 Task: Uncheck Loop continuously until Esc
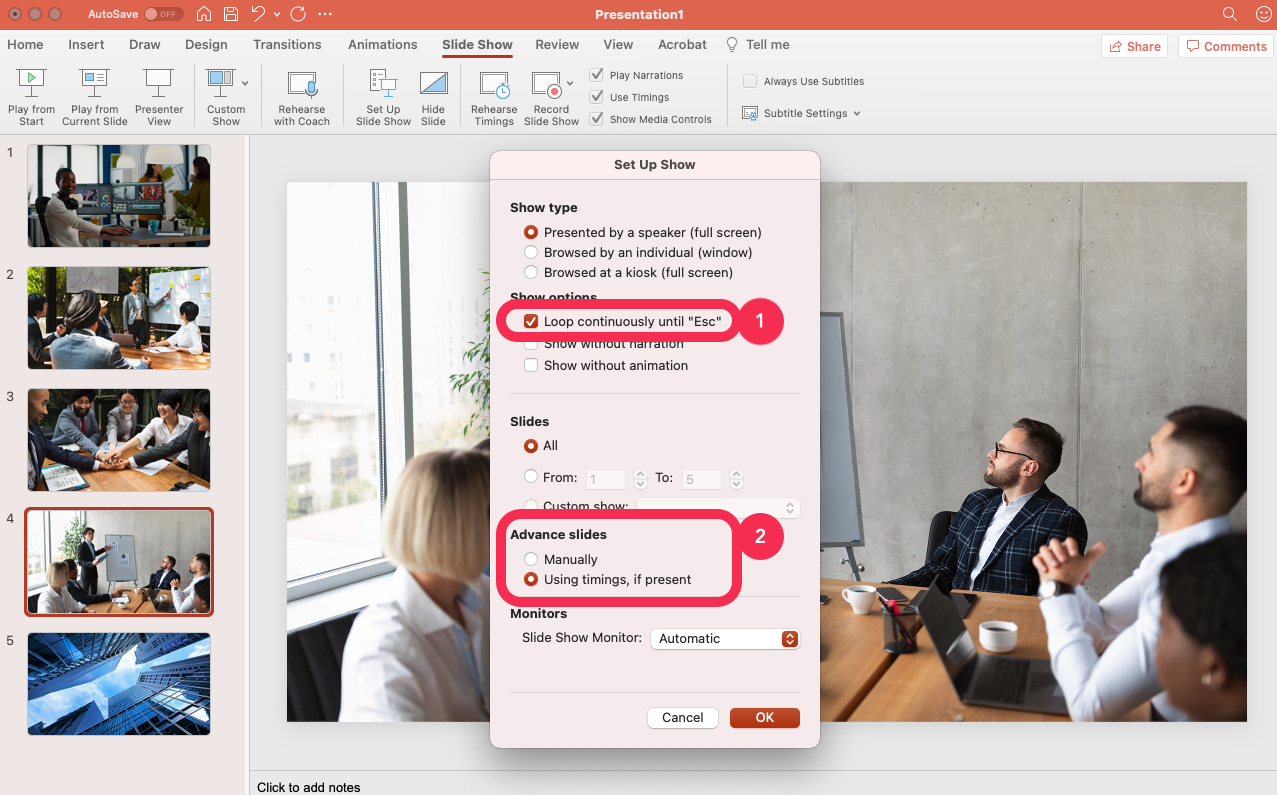[530, 321]
